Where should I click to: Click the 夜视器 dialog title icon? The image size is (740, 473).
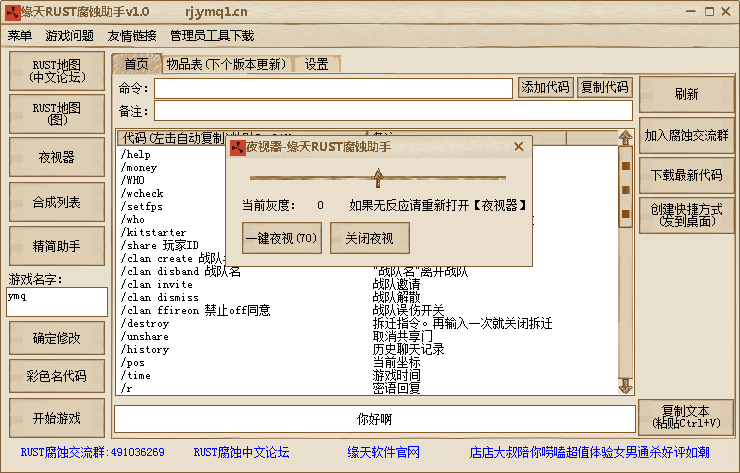[238, 147]
